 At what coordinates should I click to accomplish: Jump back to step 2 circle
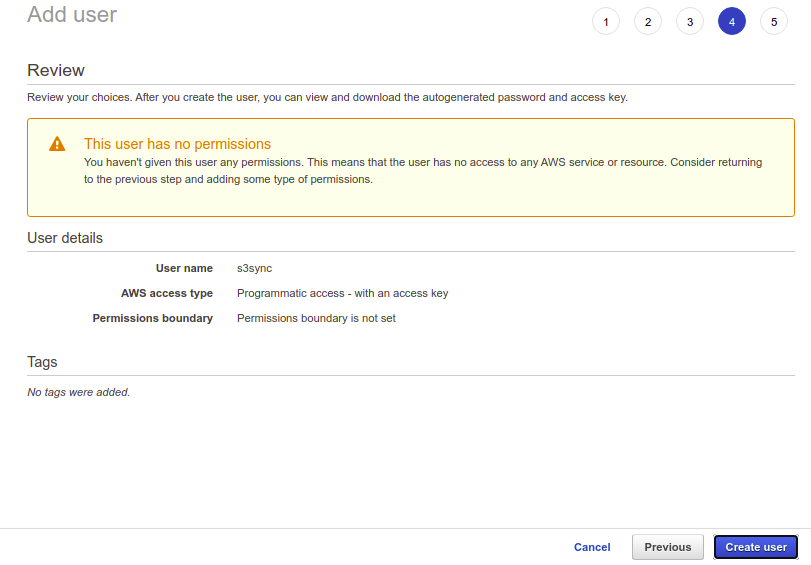(648, 21)
